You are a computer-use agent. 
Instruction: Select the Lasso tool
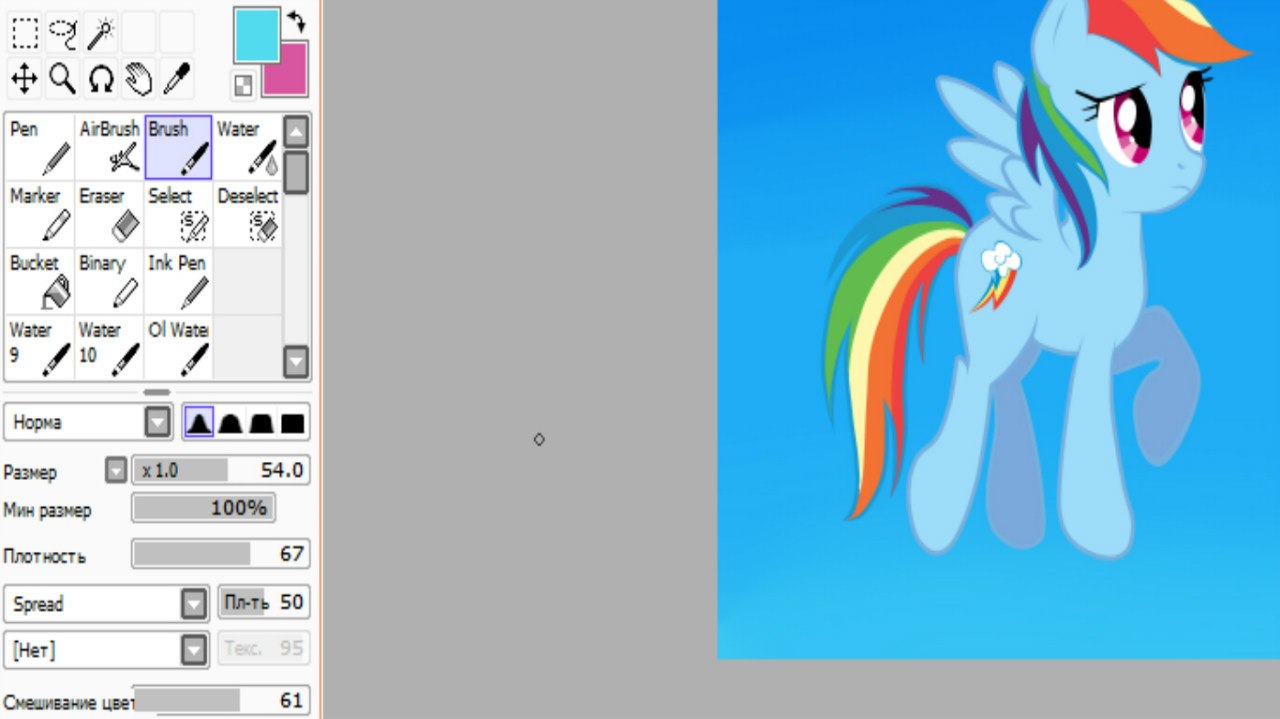[x=62, y=33]
